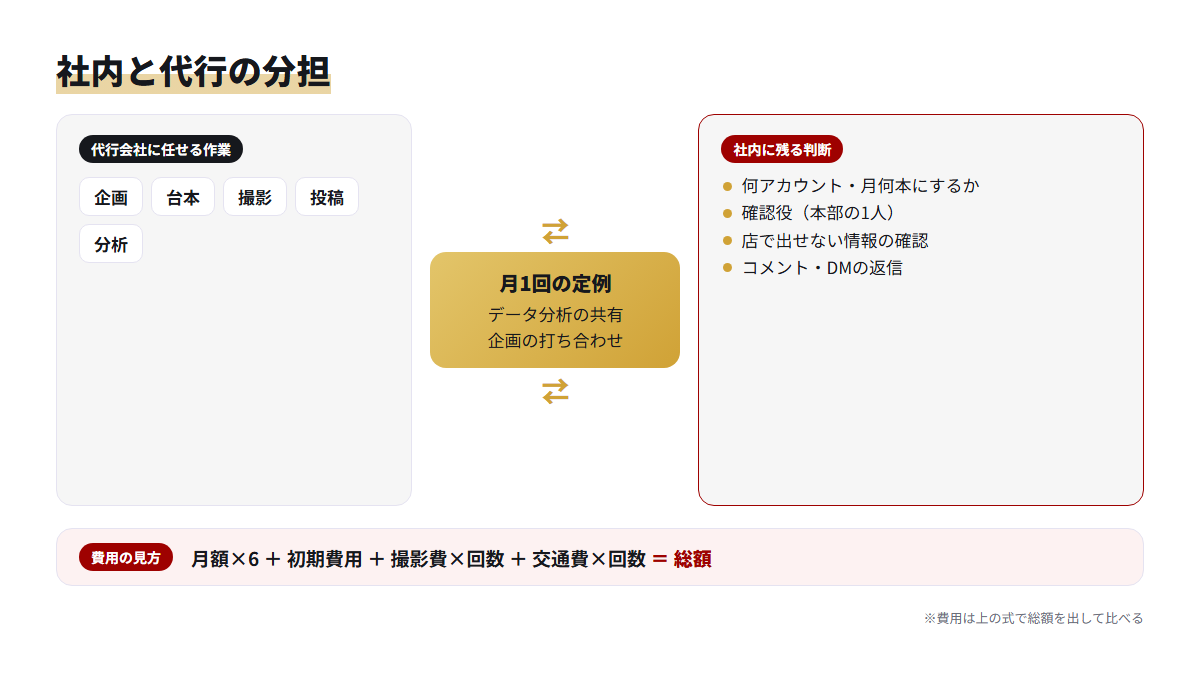Click the exchange arrows icon below 企画の打ち合わせ
Screen dimensions: 1200x675
(555, 391)
